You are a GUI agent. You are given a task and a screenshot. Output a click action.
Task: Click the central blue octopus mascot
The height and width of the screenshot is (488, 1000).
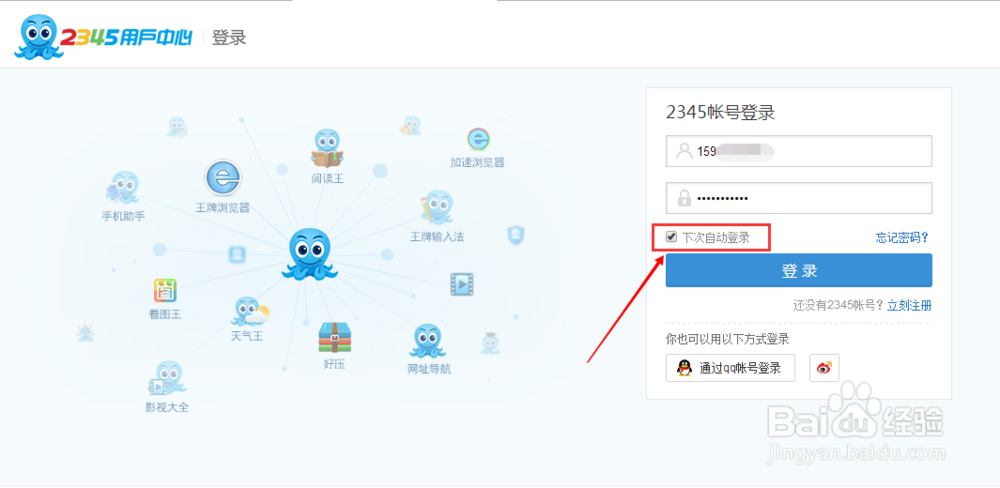(x=309, y=254)
